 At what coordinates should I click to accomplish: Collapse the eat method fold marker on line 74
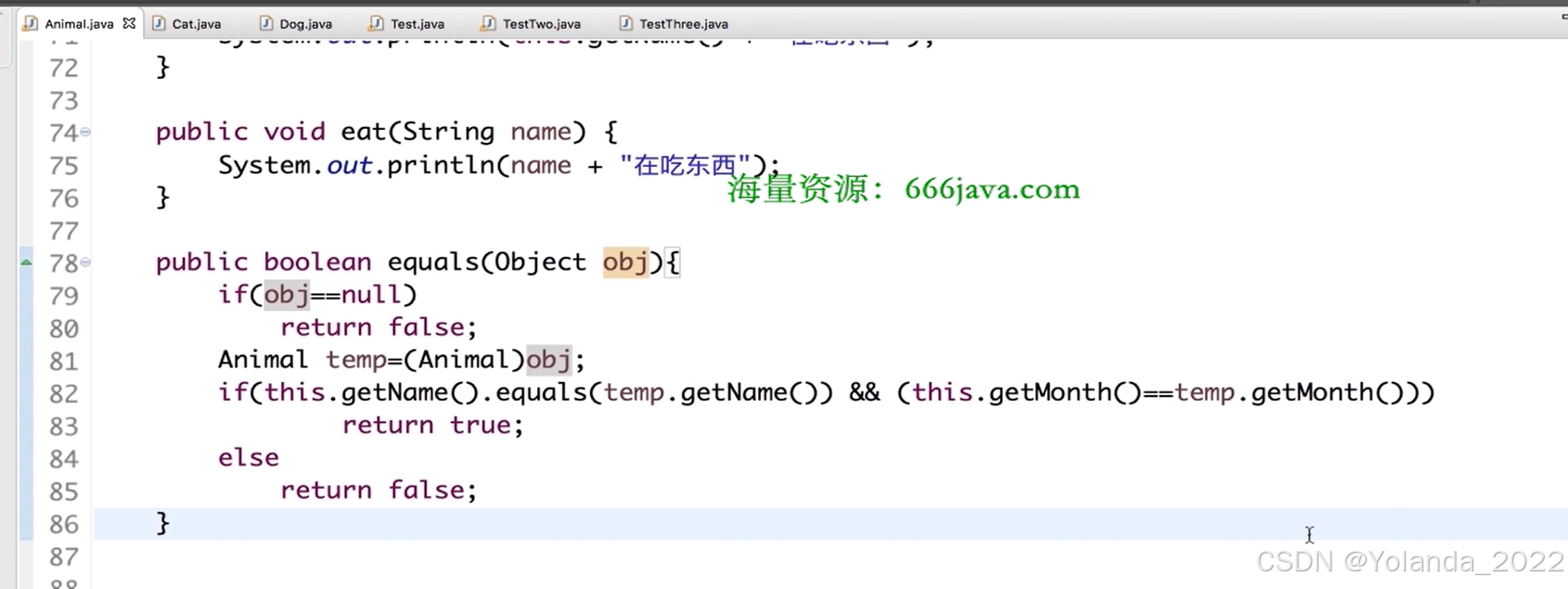pos(85,132)
